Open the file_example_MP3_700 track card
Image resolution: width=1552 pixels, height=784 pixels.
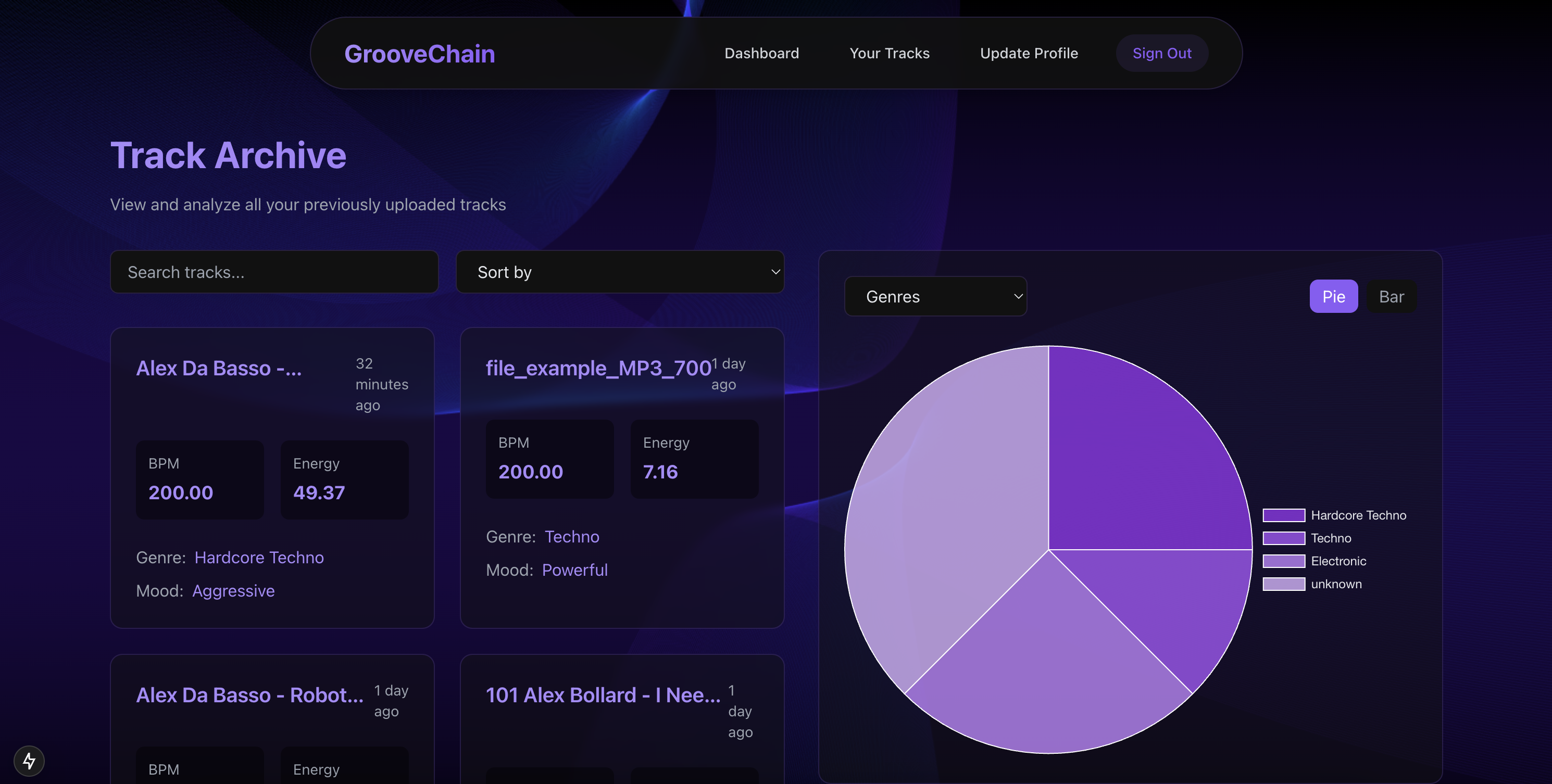click(x=598, y=368)
